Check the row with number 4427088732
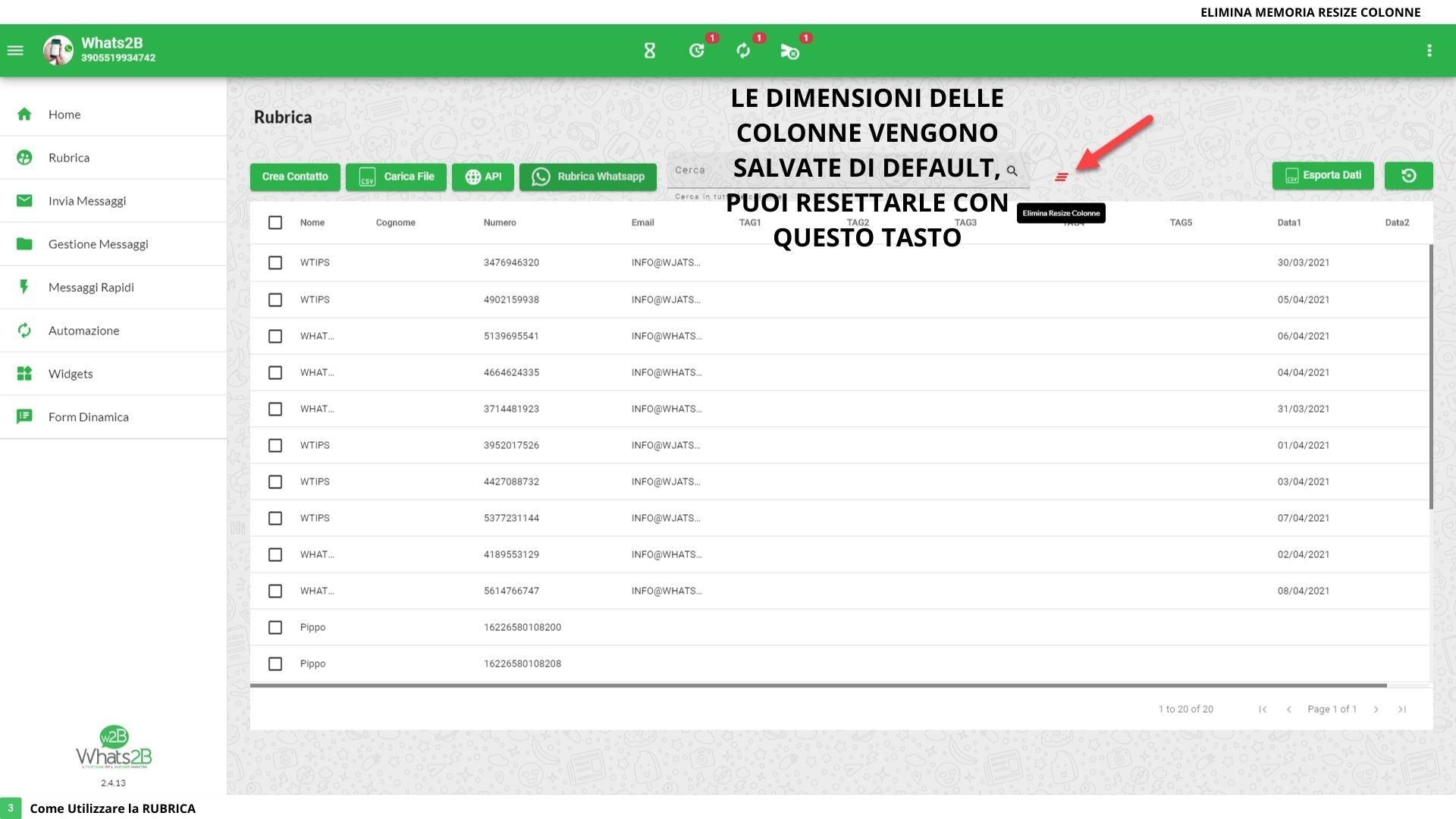Viewport: 1456px width, 819px height. (x=275, y=482)
